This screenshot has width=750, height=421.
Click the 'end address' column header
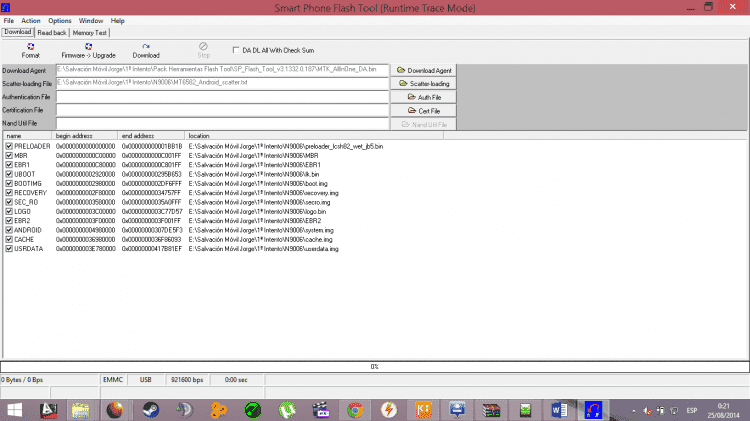pyautogui.click(x=151, y=136)
